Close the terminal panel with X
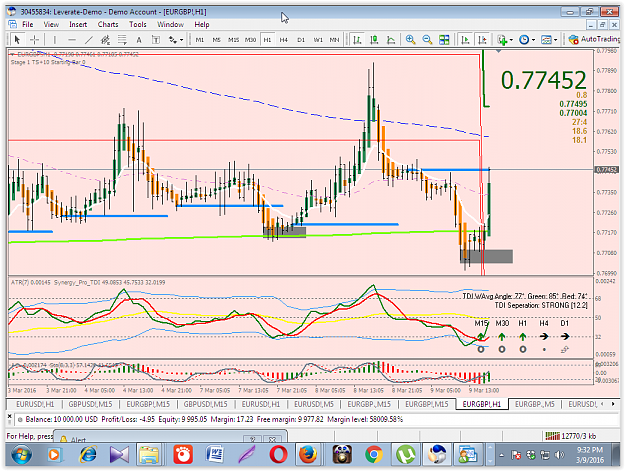This screenshot has height=471, width=625. pyautogui.click(x=10, y=416)
